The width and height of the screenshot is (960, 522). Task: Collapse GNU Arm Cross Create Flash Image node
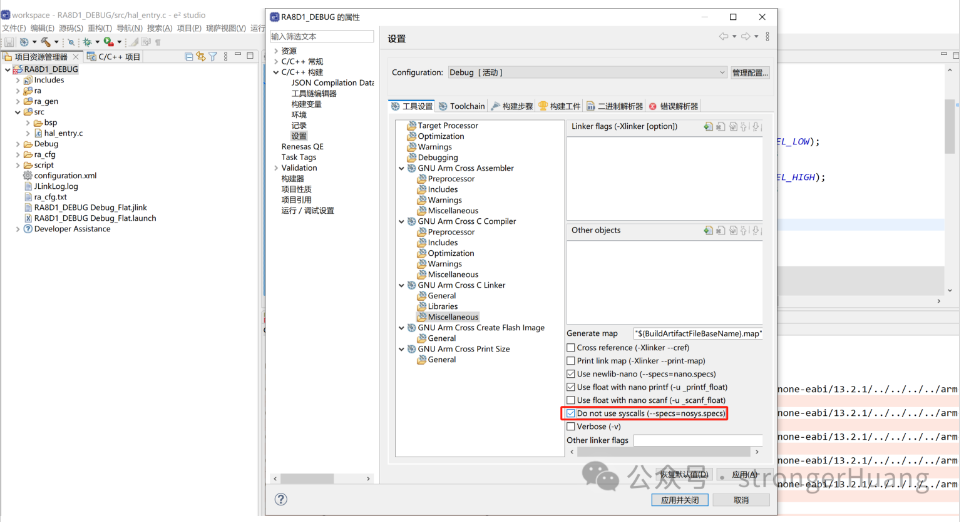coord(402,328)
